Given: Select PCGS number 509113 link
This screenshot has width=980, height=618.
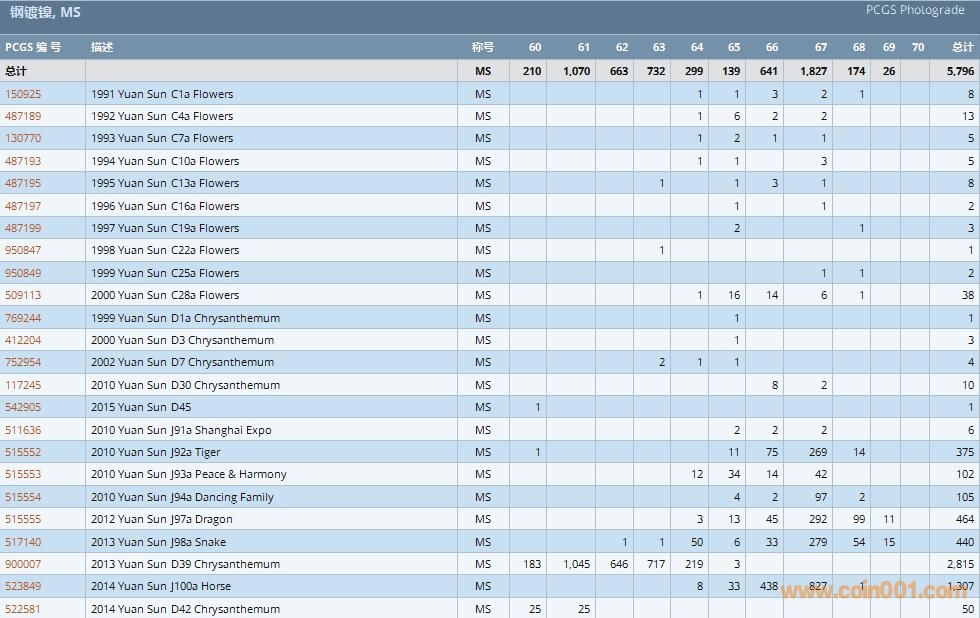Looking at the screenshot, I should 23,295.
